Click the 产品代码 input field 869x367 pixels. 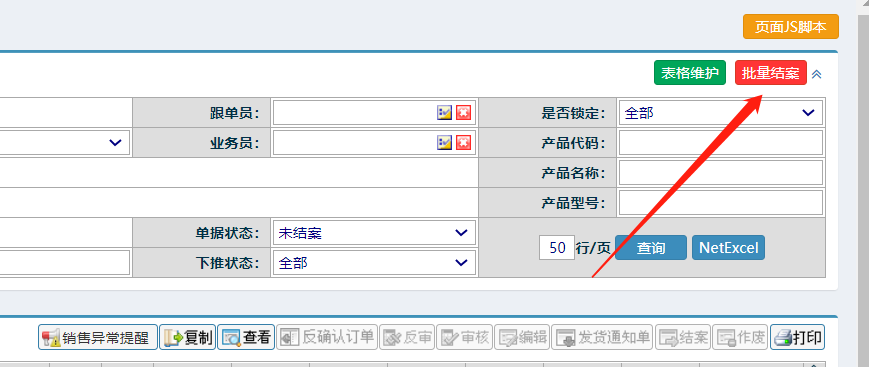pyautogui.click(x=720, y=143)
